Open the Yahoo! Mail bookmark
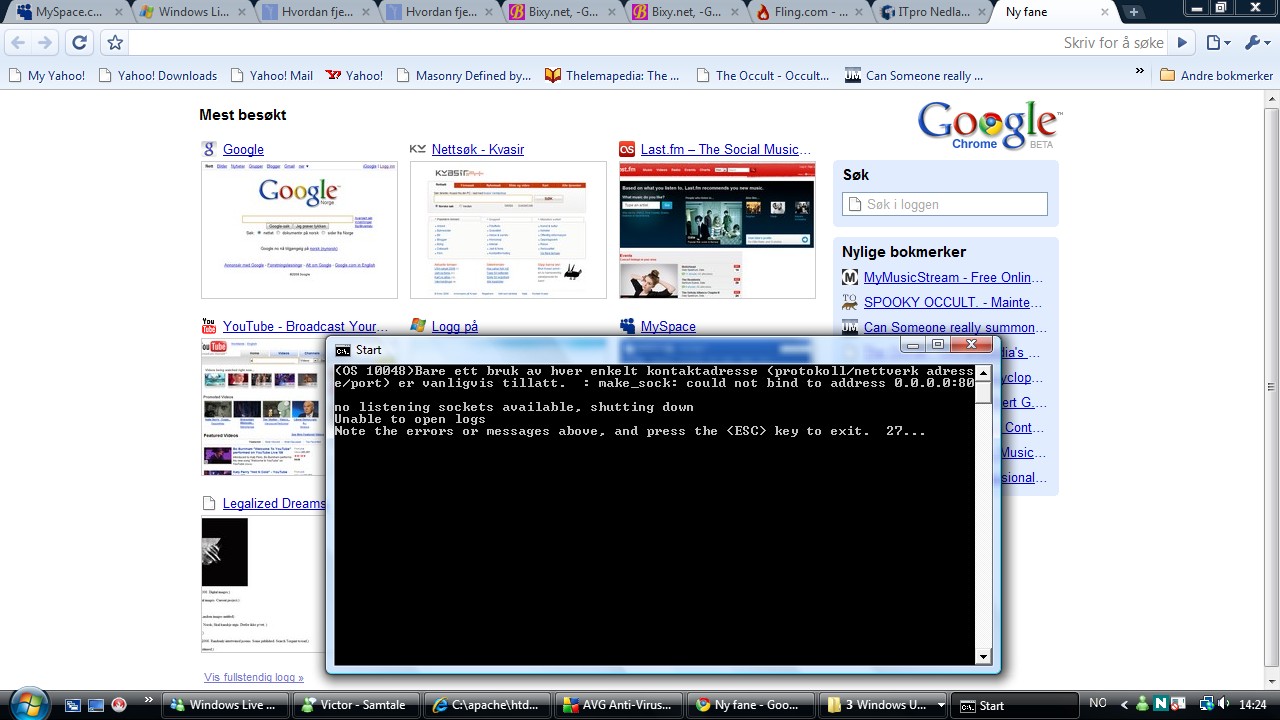This screenshot has width=1280, height=720. (271, 75)
